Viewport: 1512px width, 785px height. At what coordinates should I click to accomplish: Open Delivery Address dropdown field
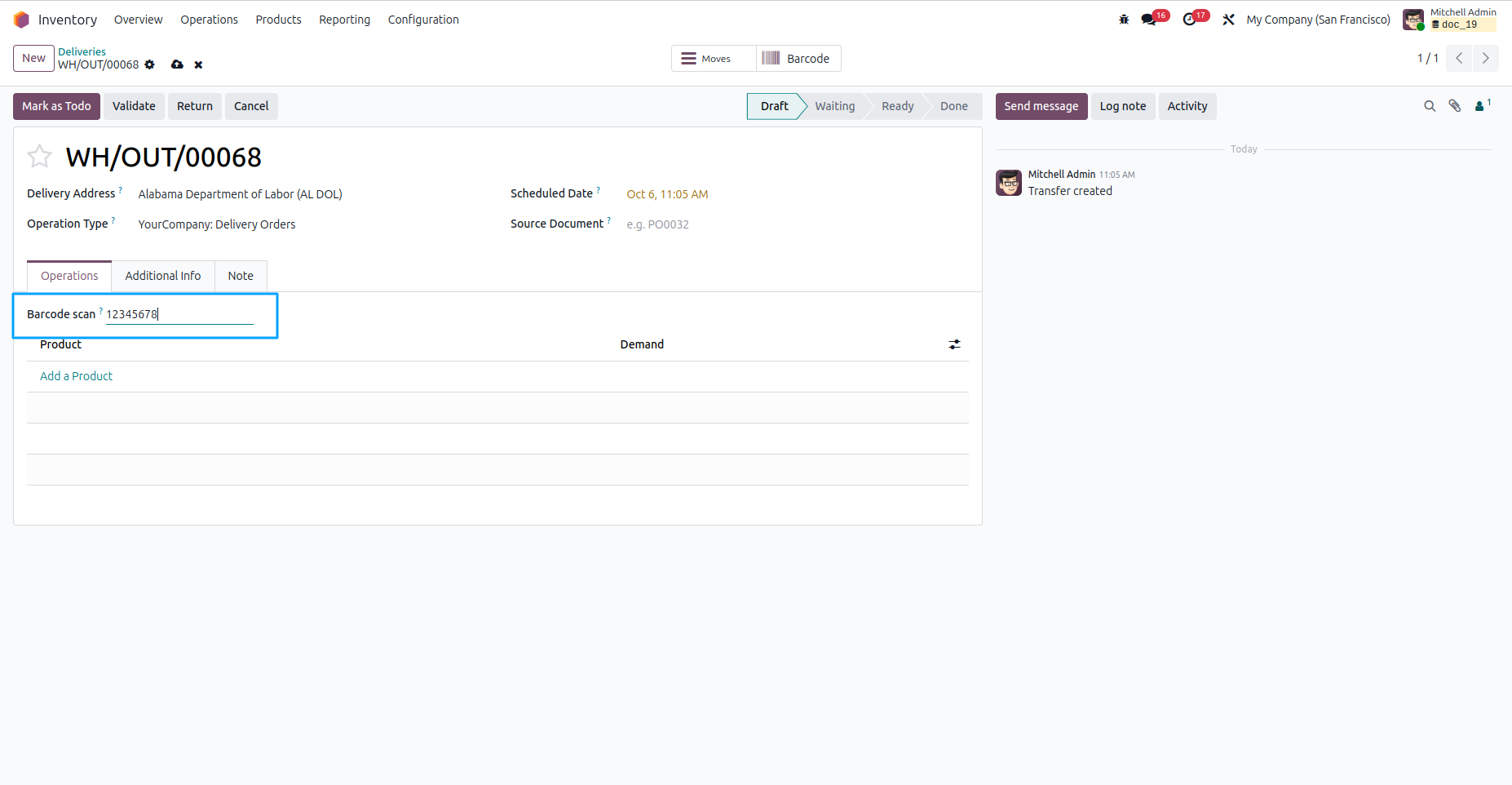(x=311, y=194)
